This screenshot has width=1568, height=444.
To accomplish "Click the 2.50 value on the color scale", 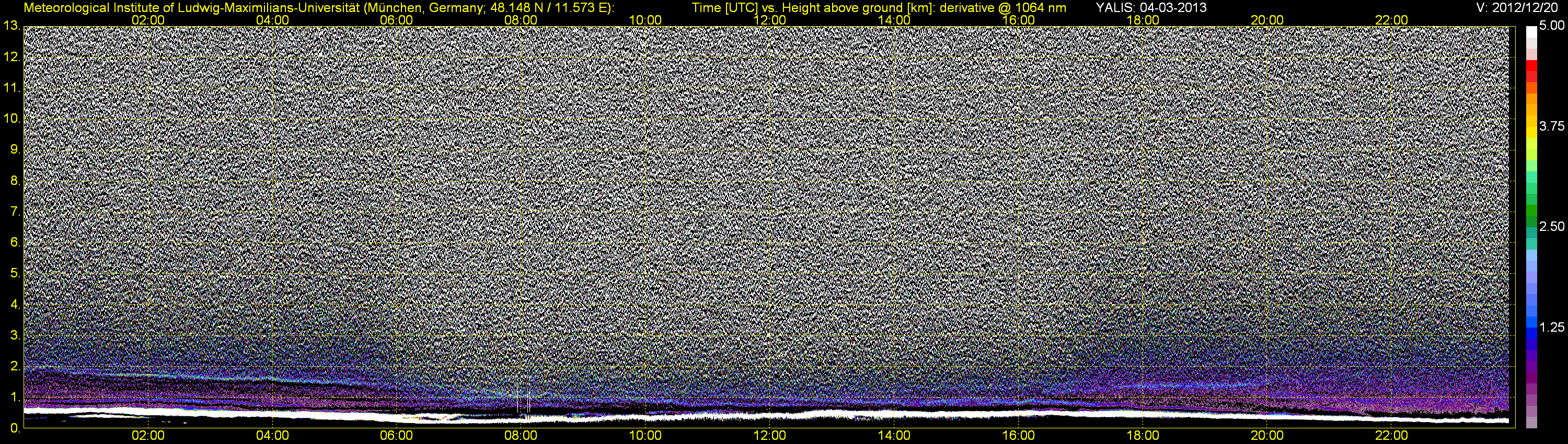I will [x=1552, y=226].
